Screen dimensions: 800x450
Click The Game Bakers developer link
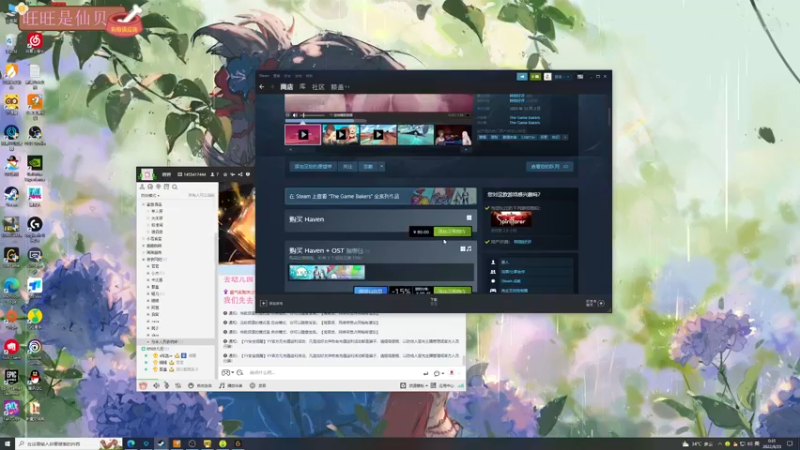click(524, 117)
